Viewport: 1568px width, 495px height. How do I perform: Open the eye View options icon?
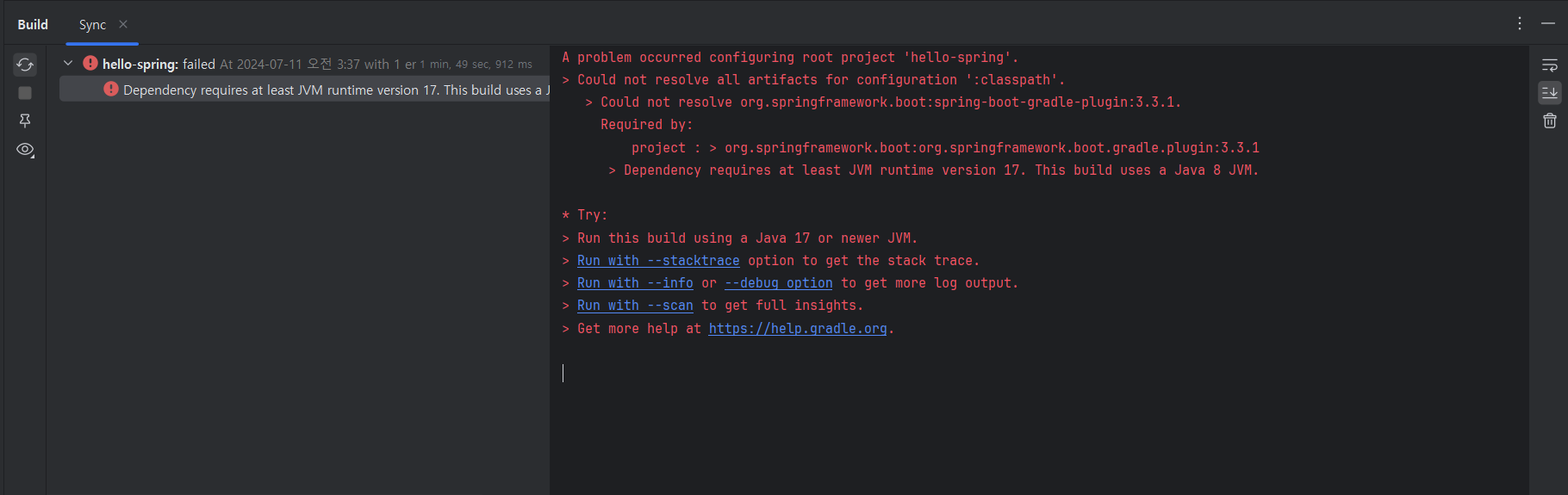(x=25, y=150)
